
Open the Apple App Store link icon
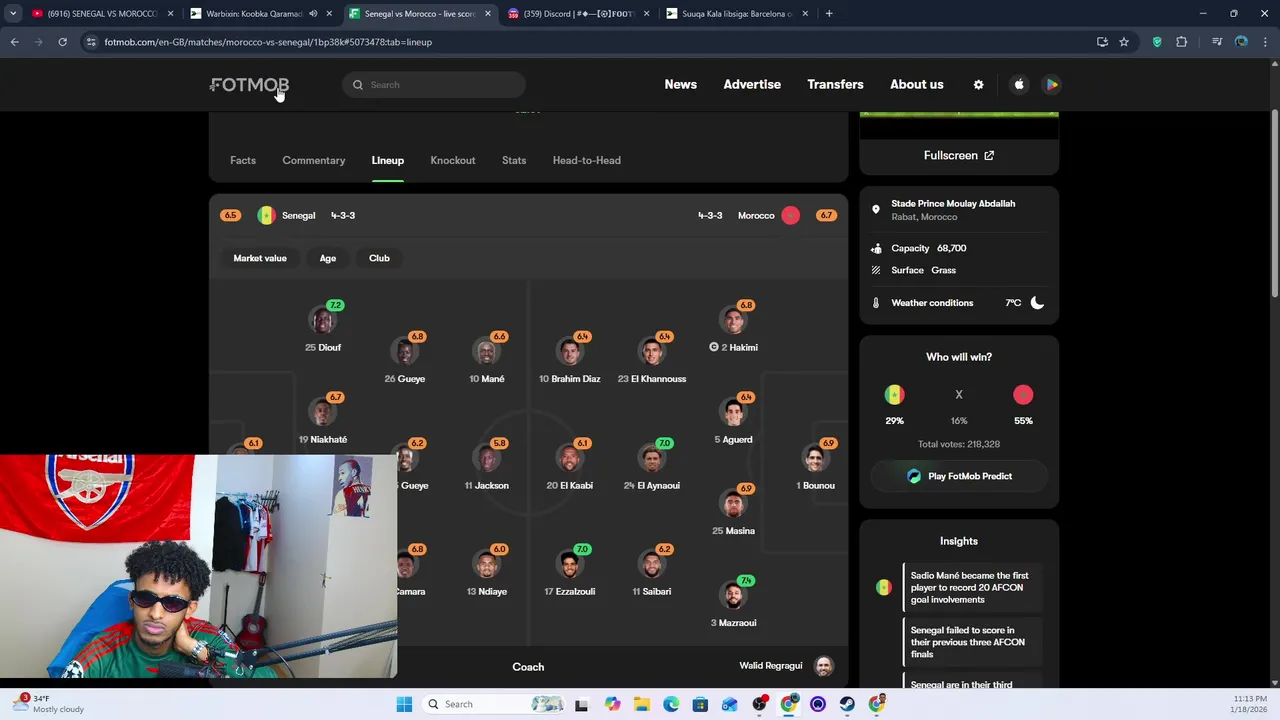pyautogui.click(x=1019, y=85)
